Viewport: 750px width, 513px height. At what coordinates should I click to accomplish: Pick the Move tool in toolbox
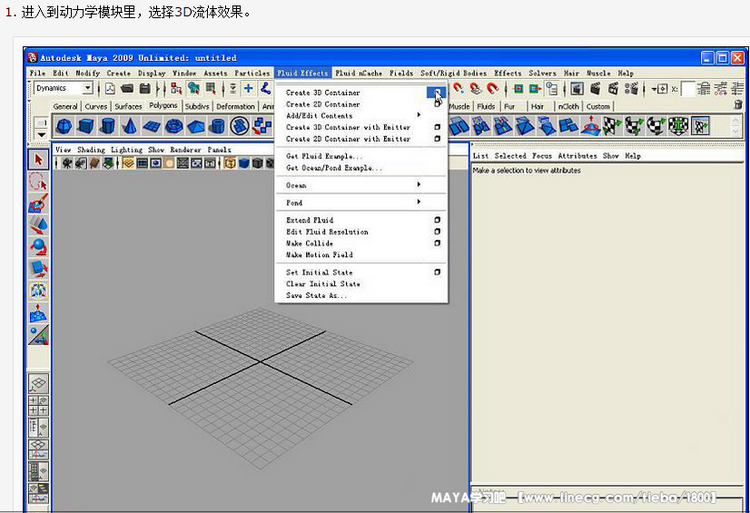point(38,225)
